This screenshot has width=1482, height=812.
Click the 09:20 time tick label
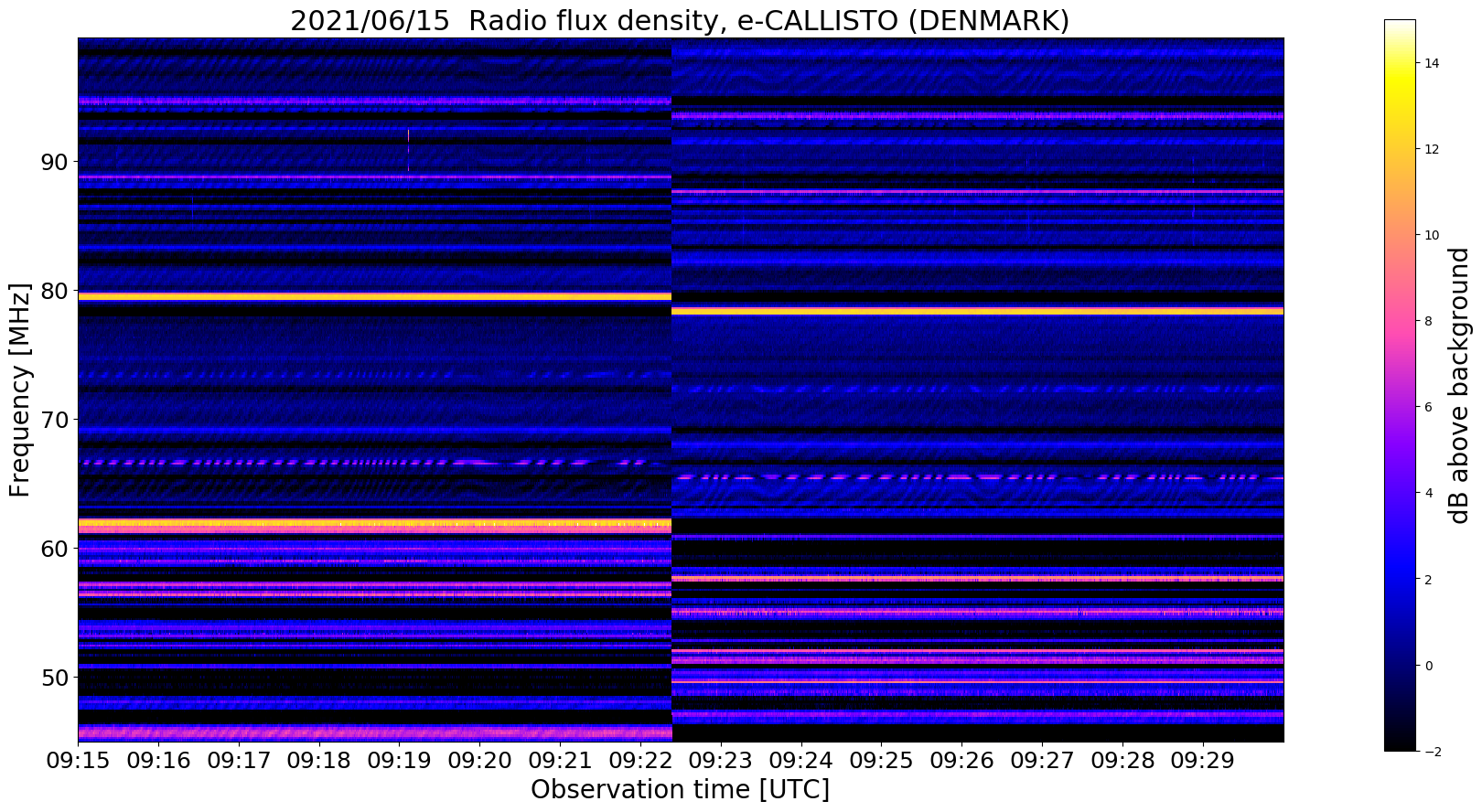click(480, 760)
